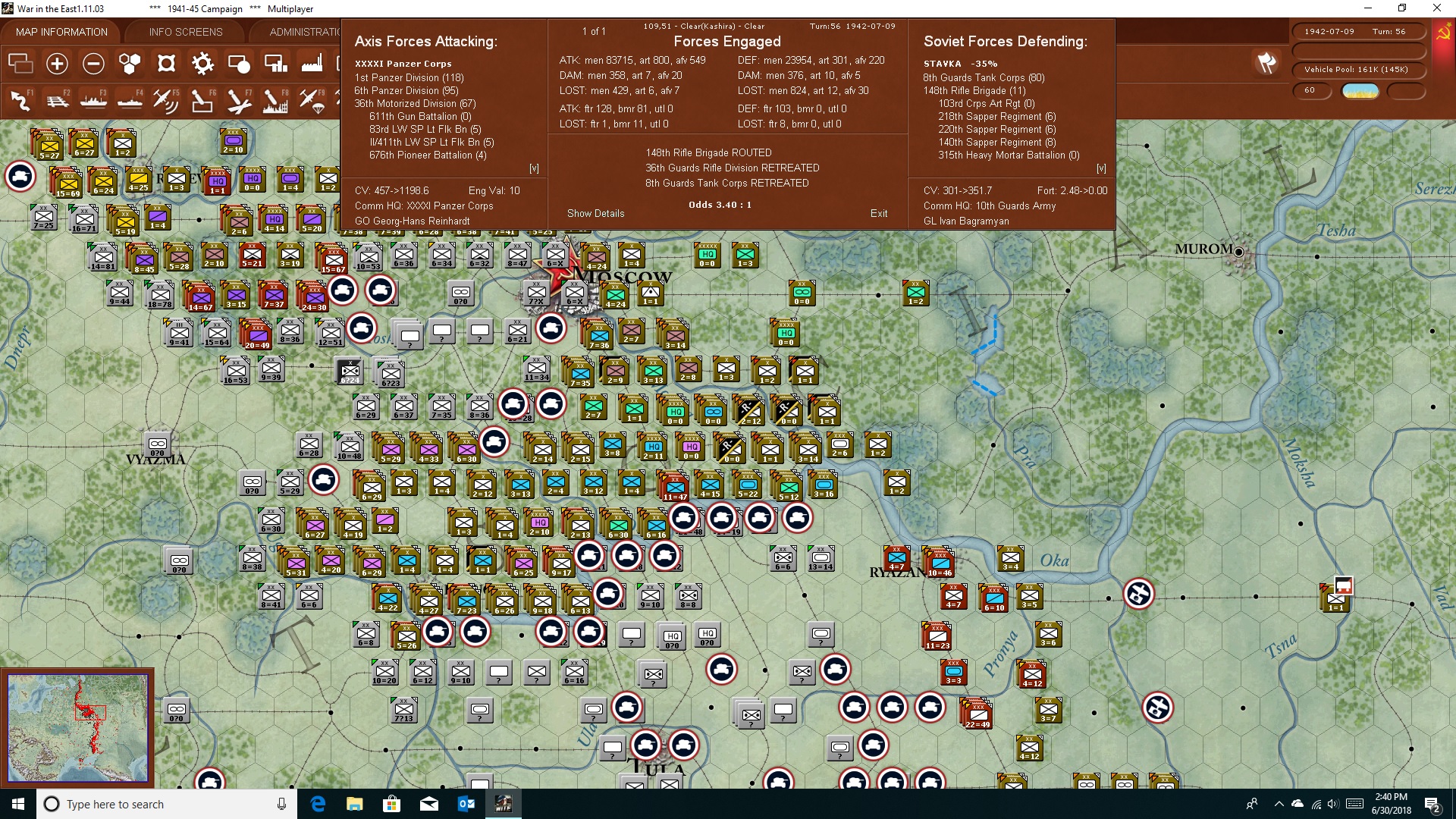Select the F4 amphibious ship icon
Viewport: 1456px width, 819px height.
click(130, 100)
